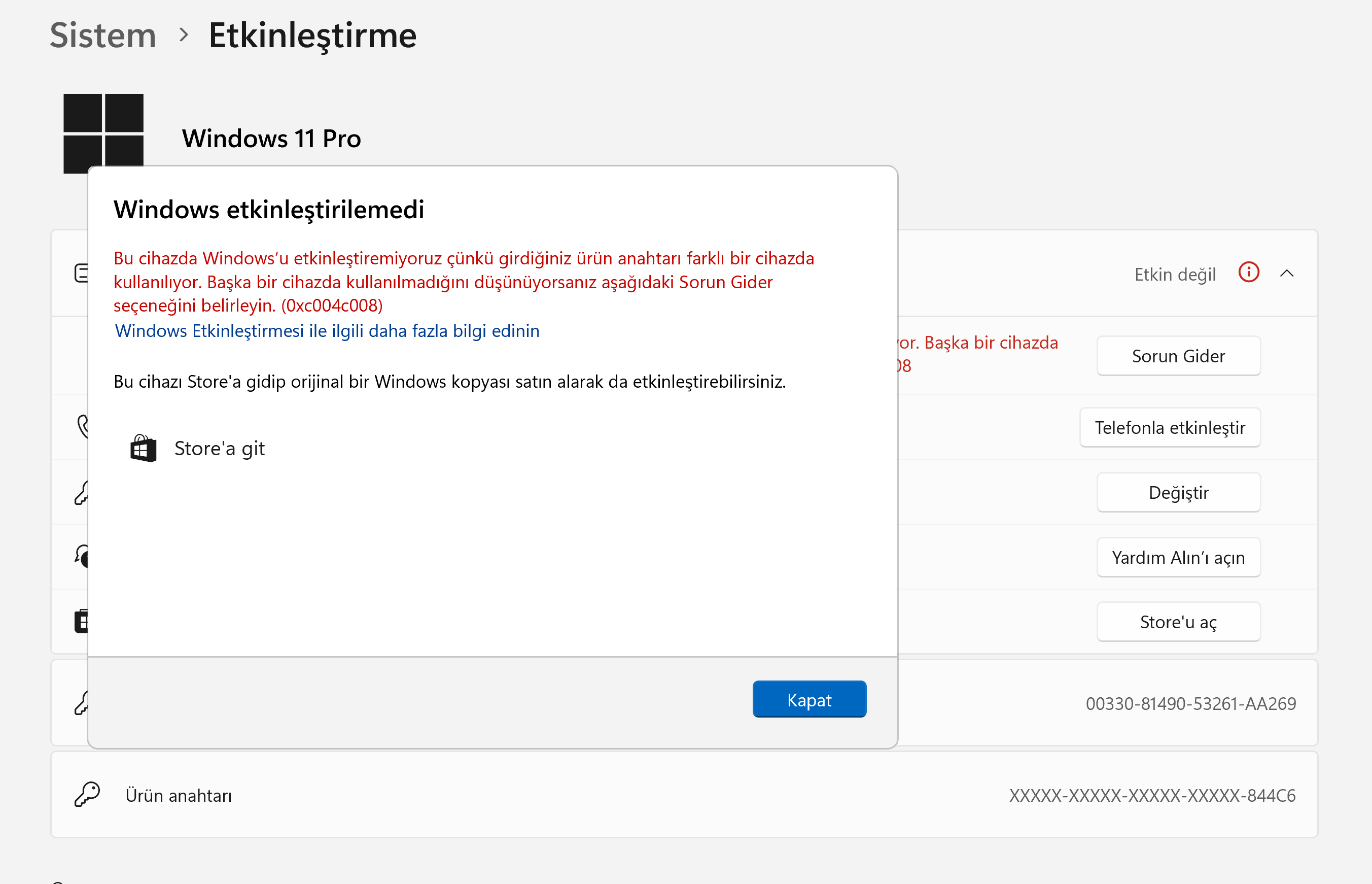Click the Sorun Gider button
The width and height of the screenshot is (1372, 884).
(x=1179, y=356)
